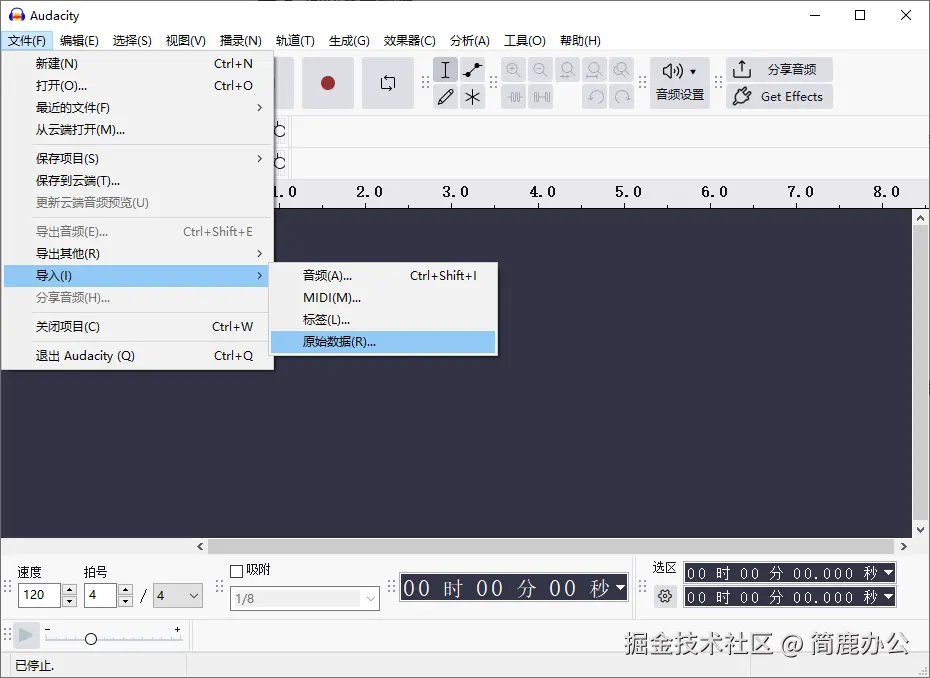The width and height of the screenshot is (930, 678).
Task: Adjust the playback speed slider knob
Action: tap(91, 639)
